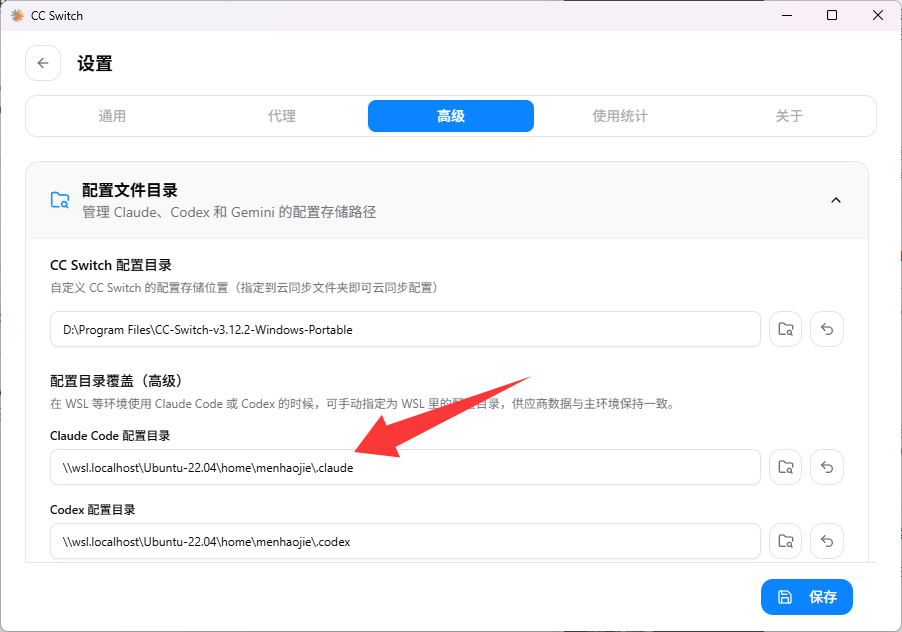Close the CC Switch window
The height and width of the screenshot is (632, 902).
[878, 16]
